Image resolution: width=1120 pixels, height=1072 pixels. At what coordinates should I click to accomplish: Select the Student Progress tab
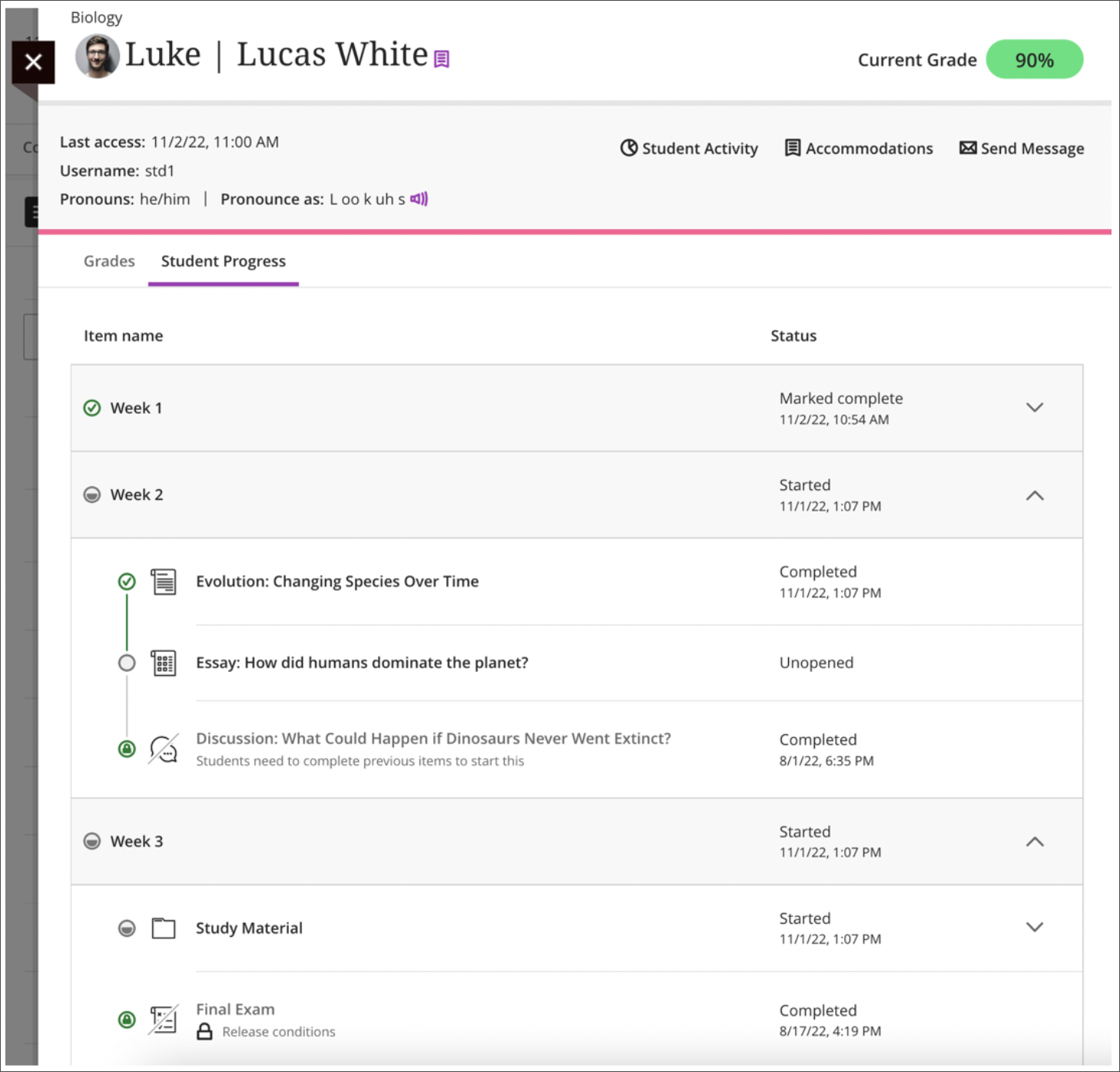[x=224, y=261]
